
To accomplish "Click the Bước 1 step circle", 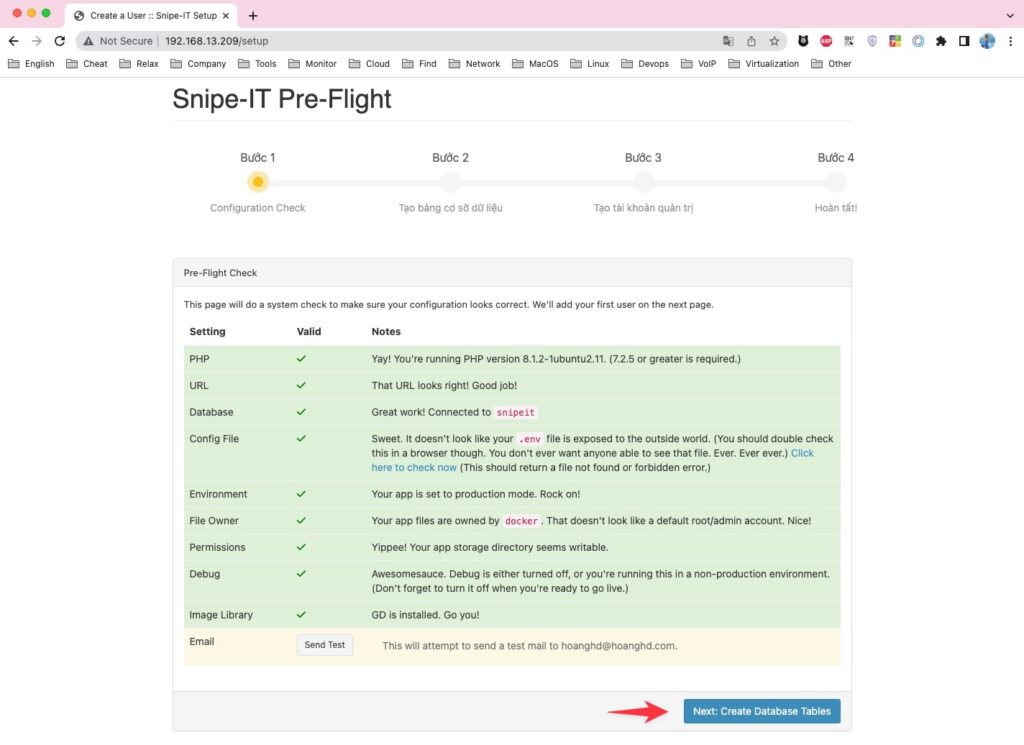I will [258, 182].
